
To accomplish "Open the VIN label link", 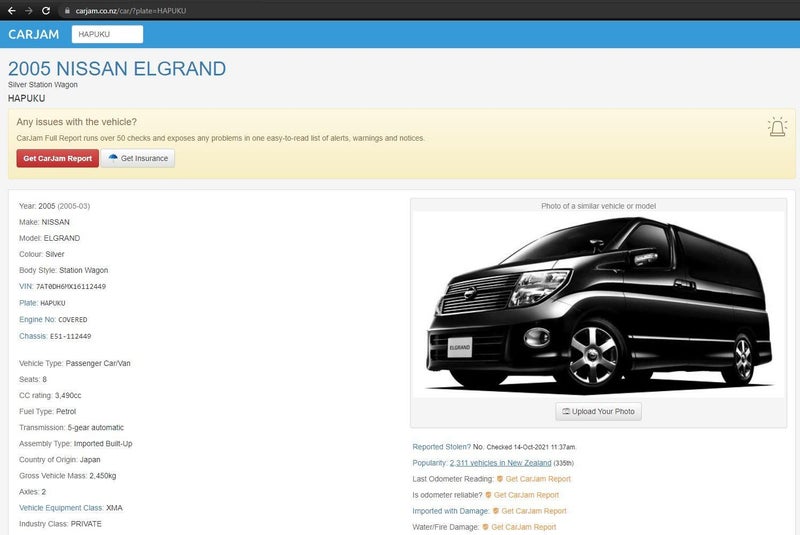I will pyautogui.click(x=26, y=286).
